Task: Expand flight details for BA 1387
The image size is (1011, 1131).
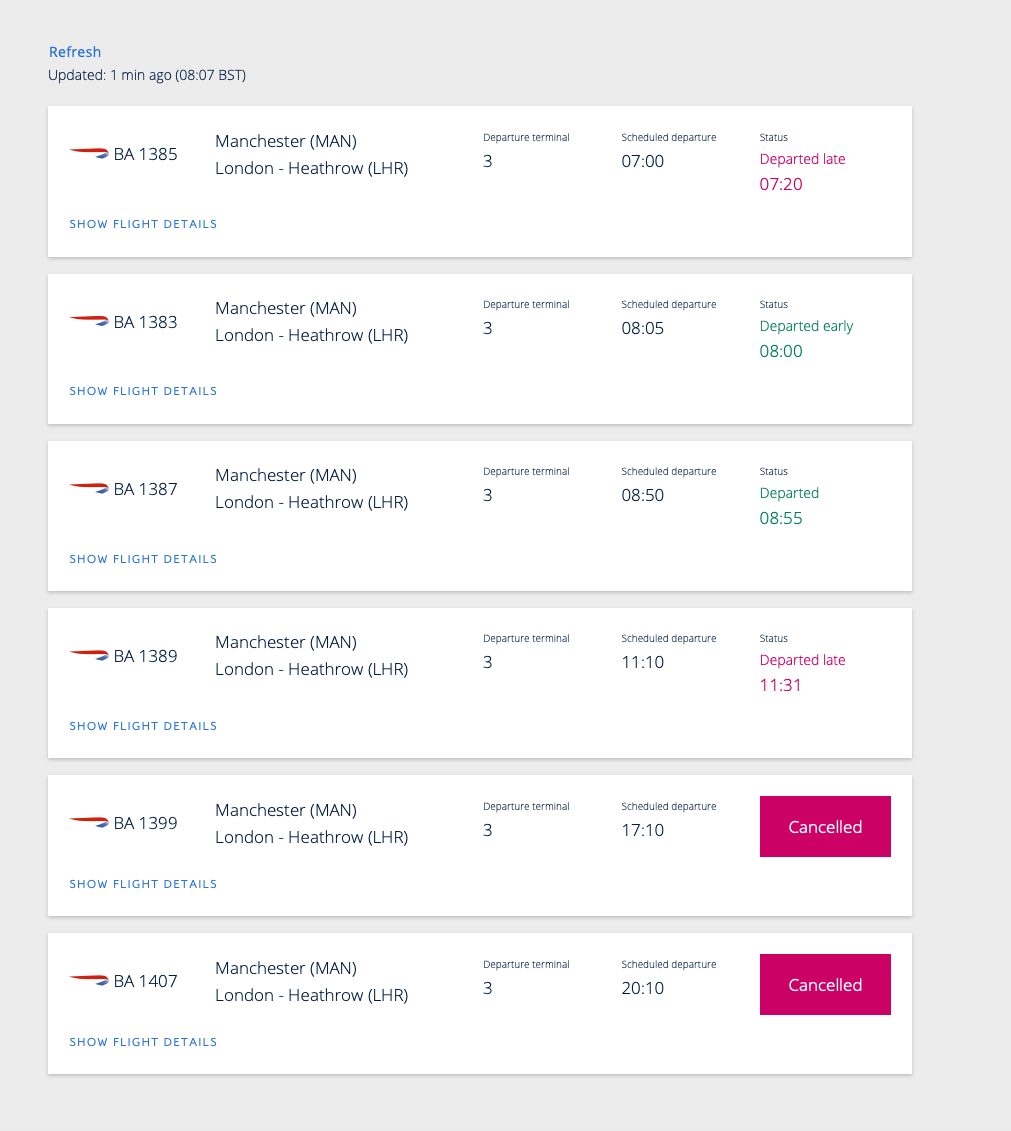Action: pyautogui.click(x=144, y=559)
